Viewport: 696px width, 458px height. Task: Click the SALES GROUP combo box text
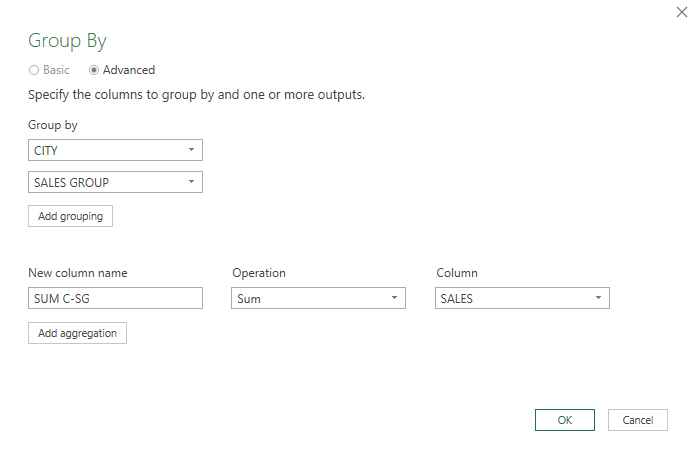[x=71, y=183]
